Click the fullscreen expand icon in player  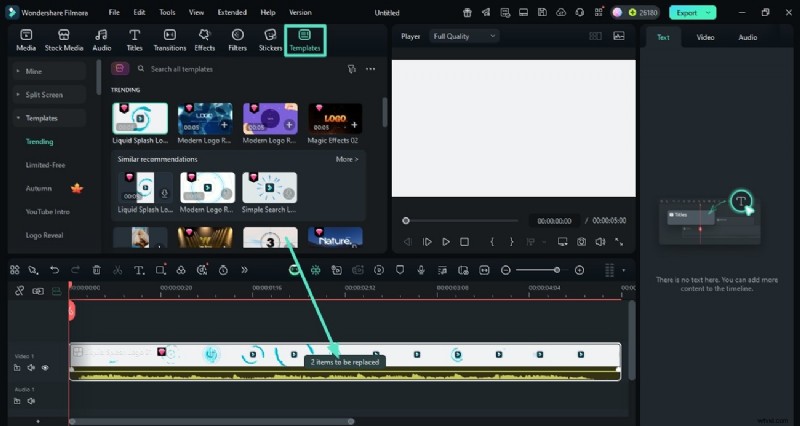point(619,242)
